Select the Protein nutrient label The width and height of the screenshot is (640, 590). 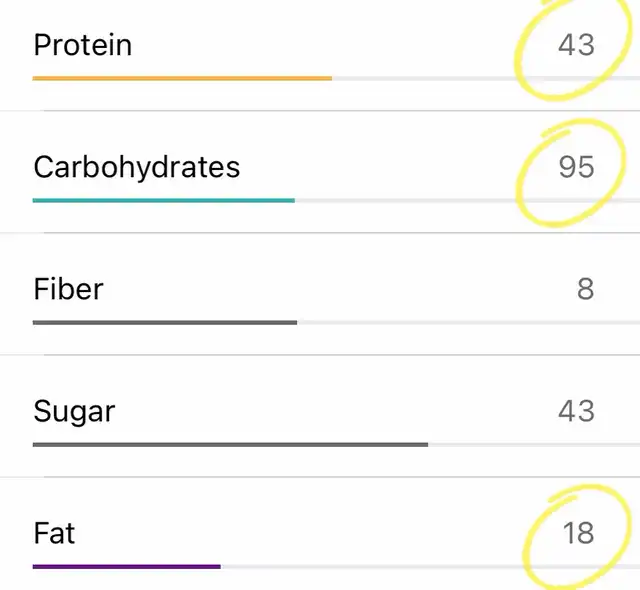point(82,45)
